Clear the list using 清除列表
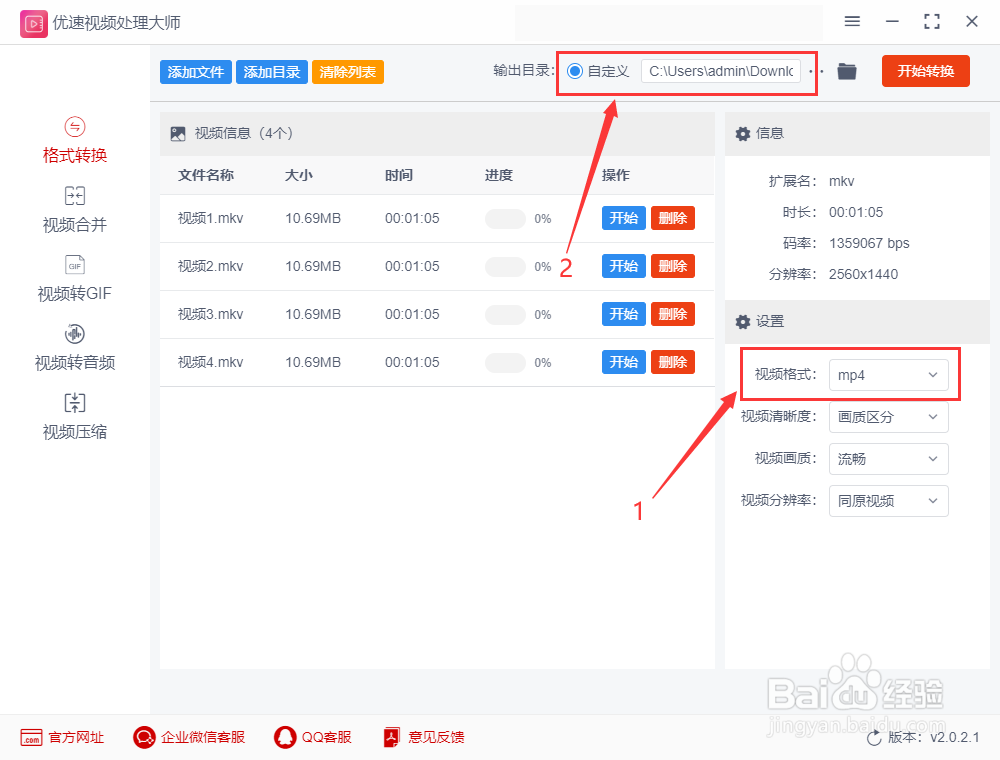1000x760 pixels. click(x=347, y=71)
